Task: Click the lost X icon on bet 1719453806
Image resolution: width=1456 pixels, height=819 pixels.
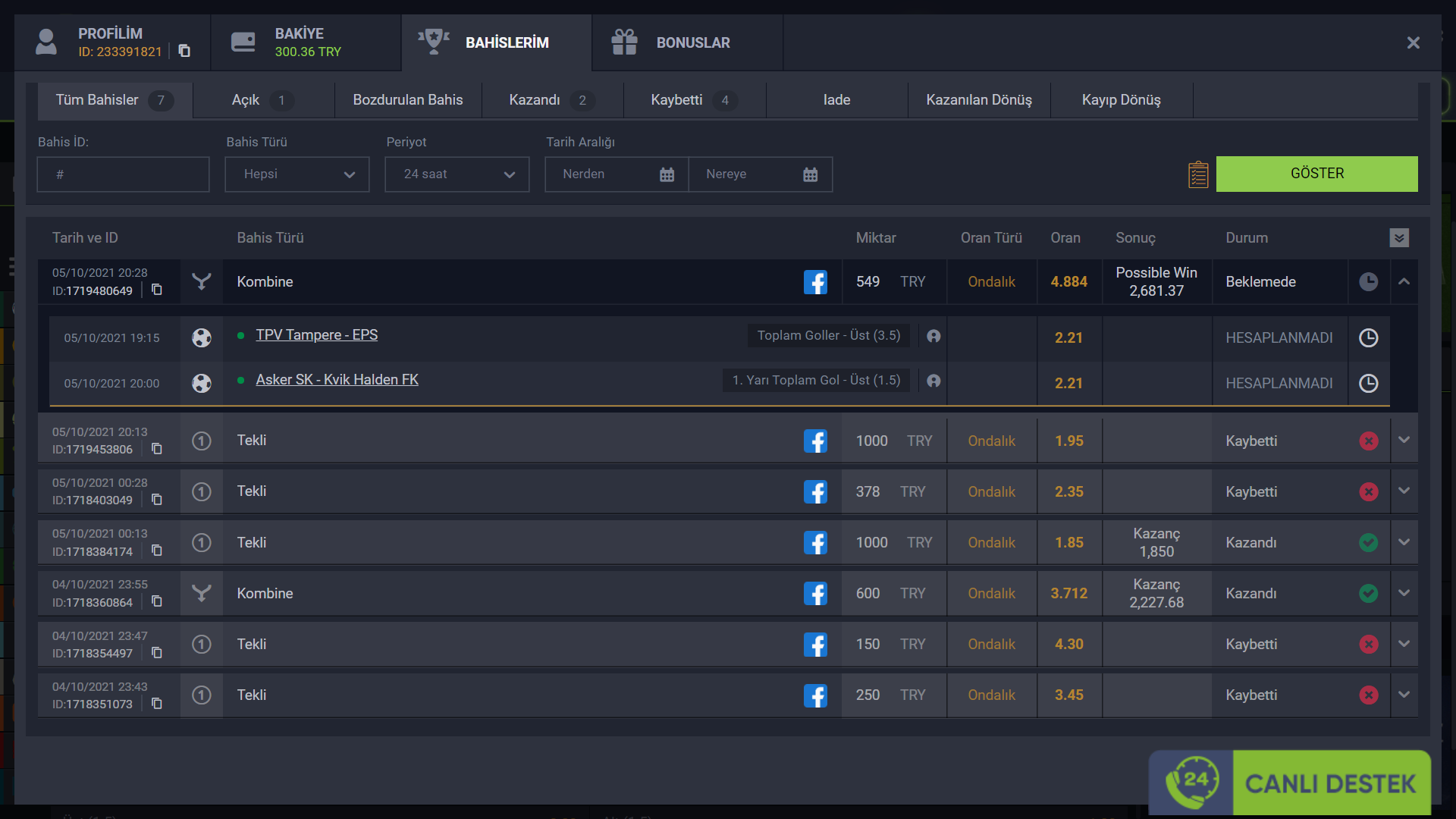Action: 1368,441
